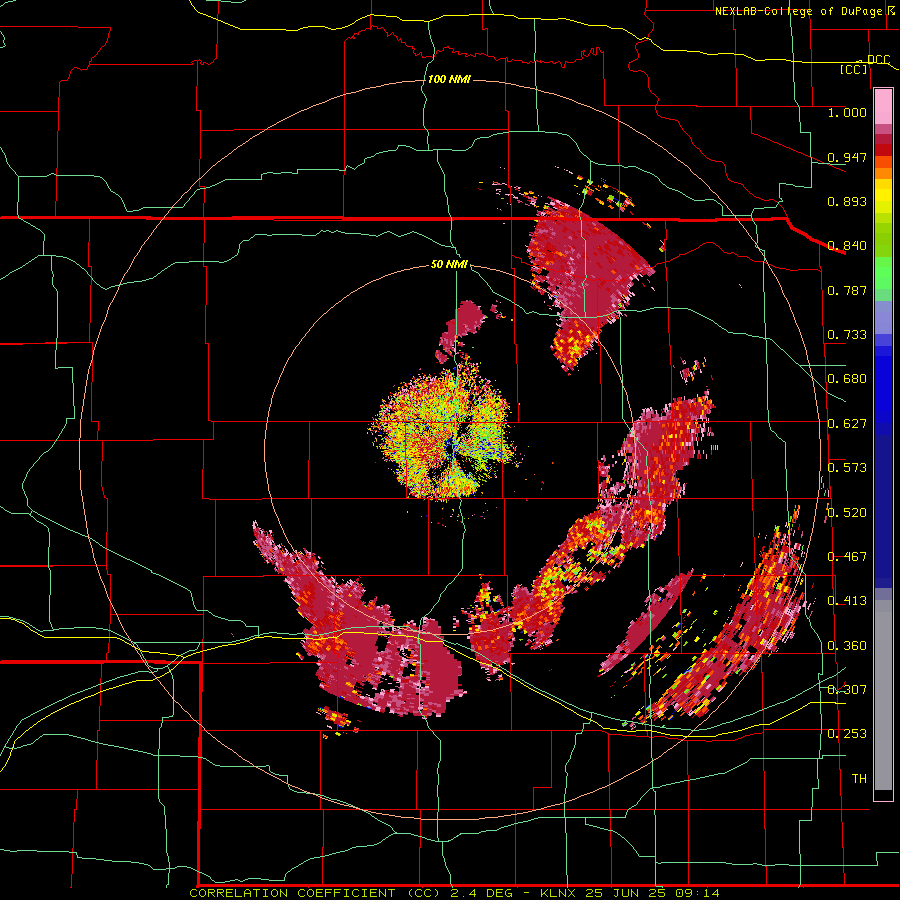Image resolution: width=900 pixels, height=900 pixels.
Task: Click the 0.893 legend value
Action: pyautogui.click(x=847, y=201)
